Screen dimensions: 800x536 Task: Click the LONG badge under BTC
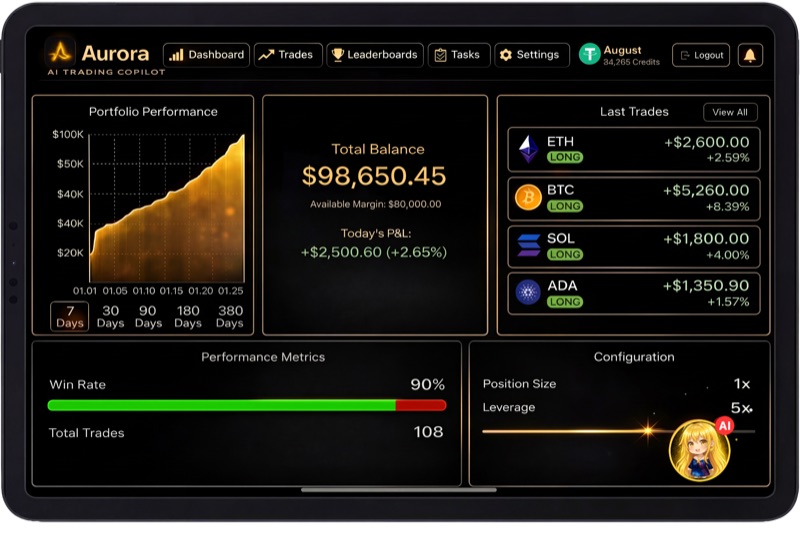click(565, 206)
